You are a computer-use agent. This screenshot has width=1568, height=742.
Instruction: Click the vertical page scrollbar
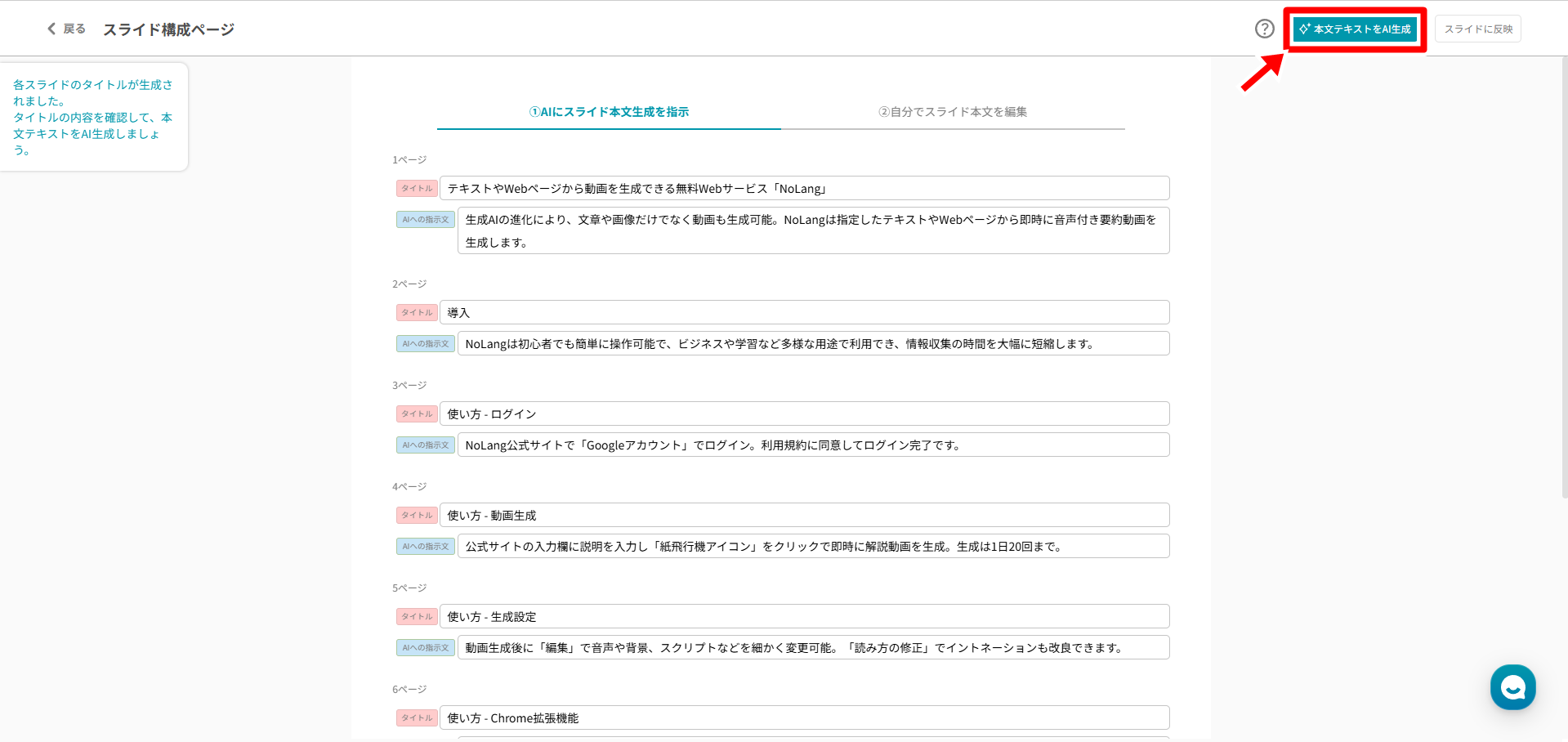(1564, 278)
